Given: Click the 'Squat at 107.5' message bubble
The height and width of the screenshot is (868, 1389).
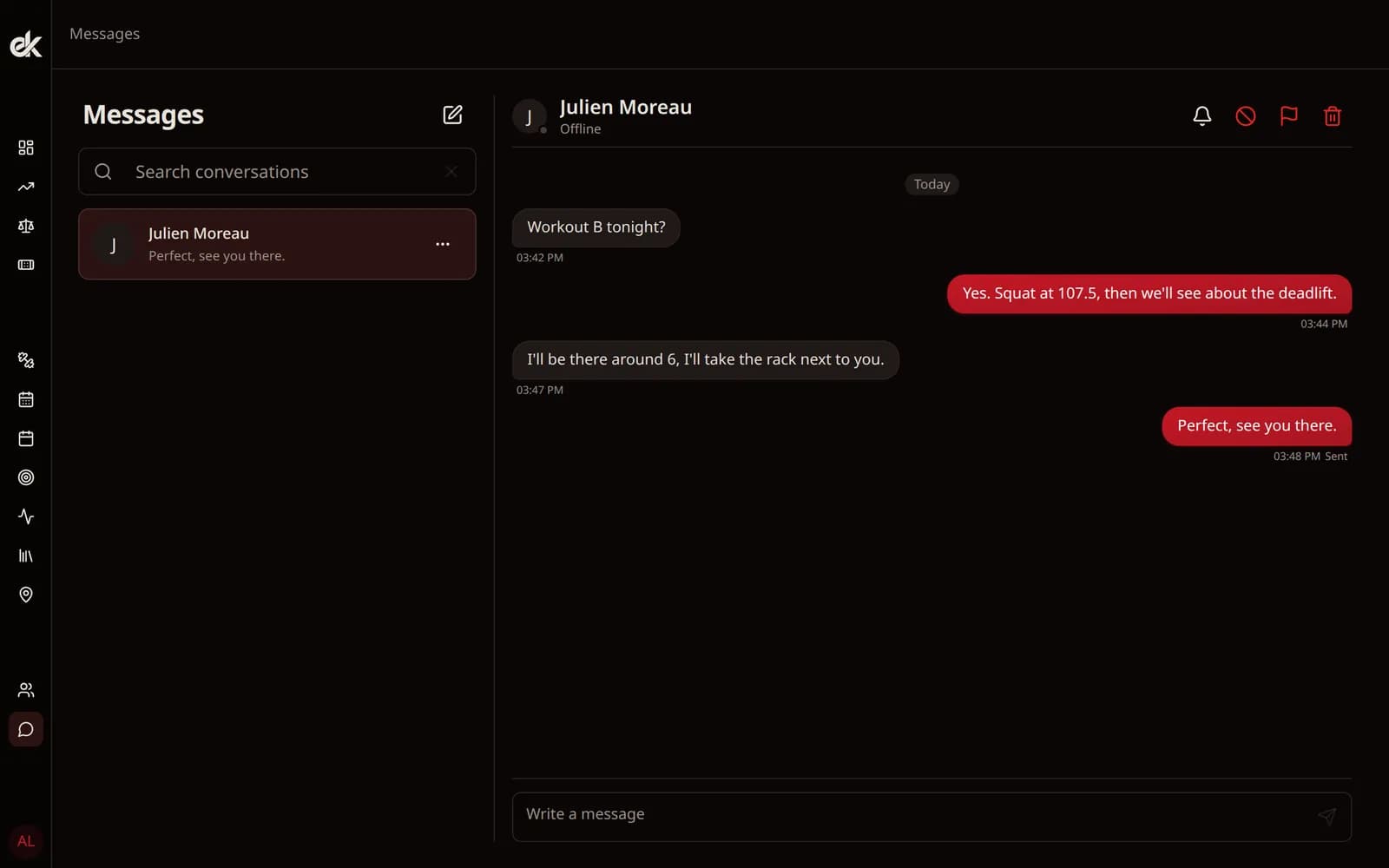Looking at the screenshot, I should [1149, 294].
